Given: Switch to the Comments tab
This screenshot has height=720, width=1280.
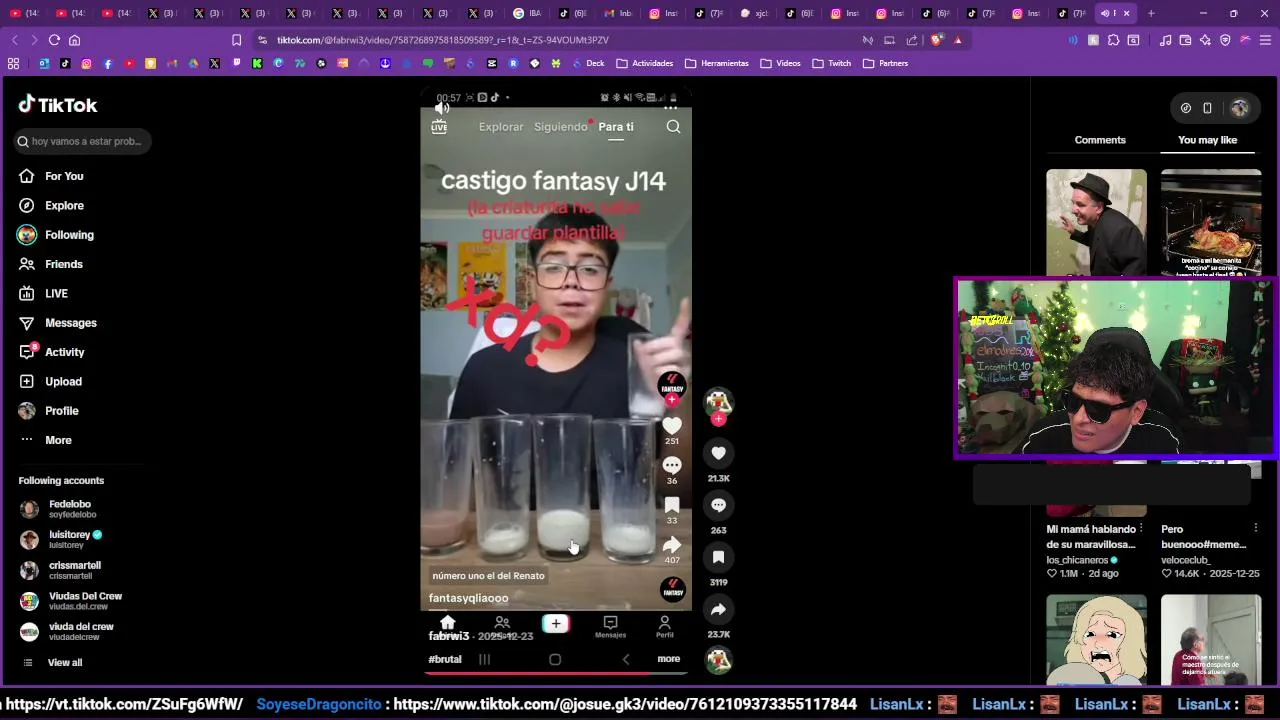Looking at the screenshot, I should (1100, 140).
